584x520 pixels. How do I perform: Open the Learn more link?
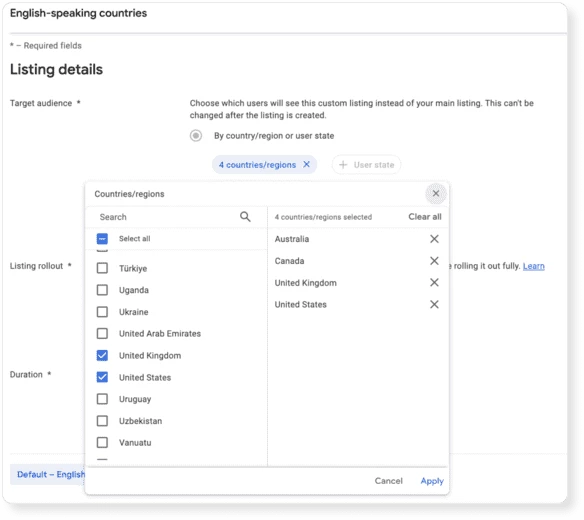(x=533, y=266)
